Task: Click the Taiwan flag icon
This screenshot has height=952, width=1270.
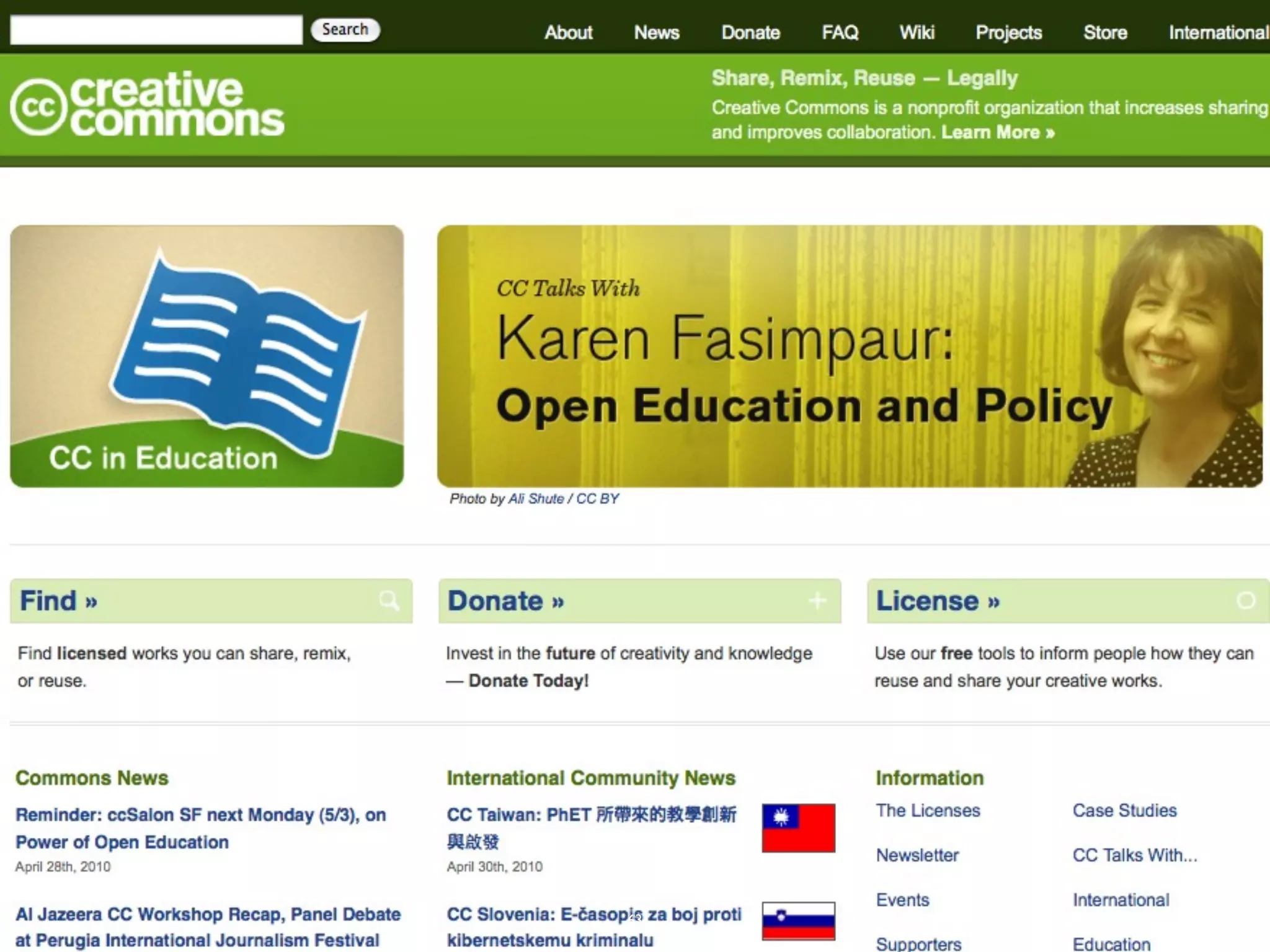Action: point(798,828)
